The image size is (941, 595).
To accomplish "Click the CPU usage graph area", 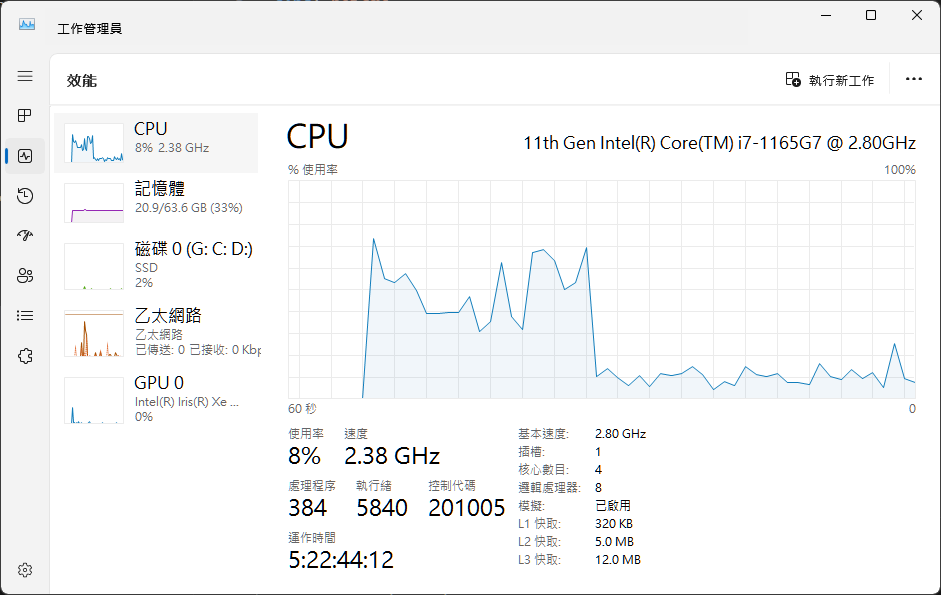I will tap(602, 289).
